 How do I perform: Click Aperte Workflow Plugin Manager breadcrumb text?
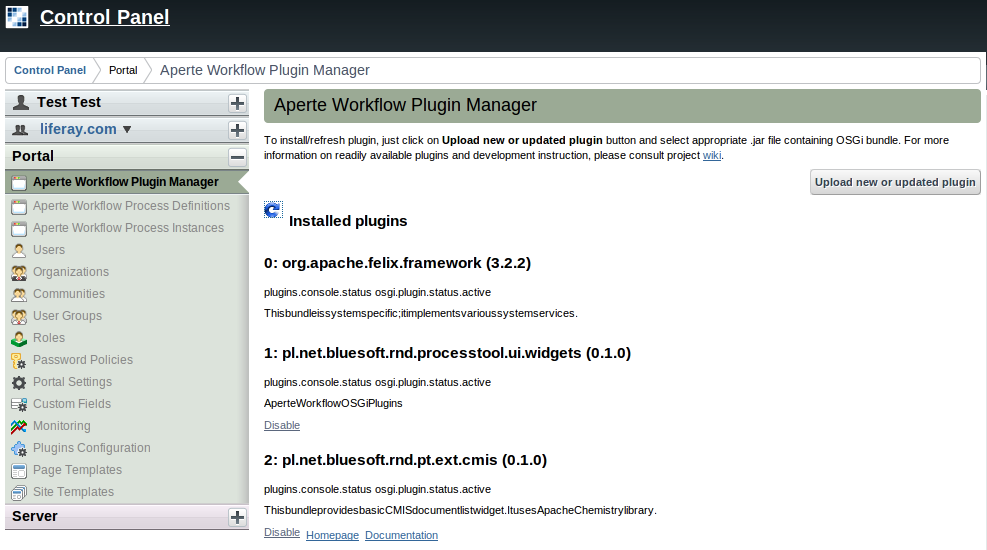click(264, 70)
